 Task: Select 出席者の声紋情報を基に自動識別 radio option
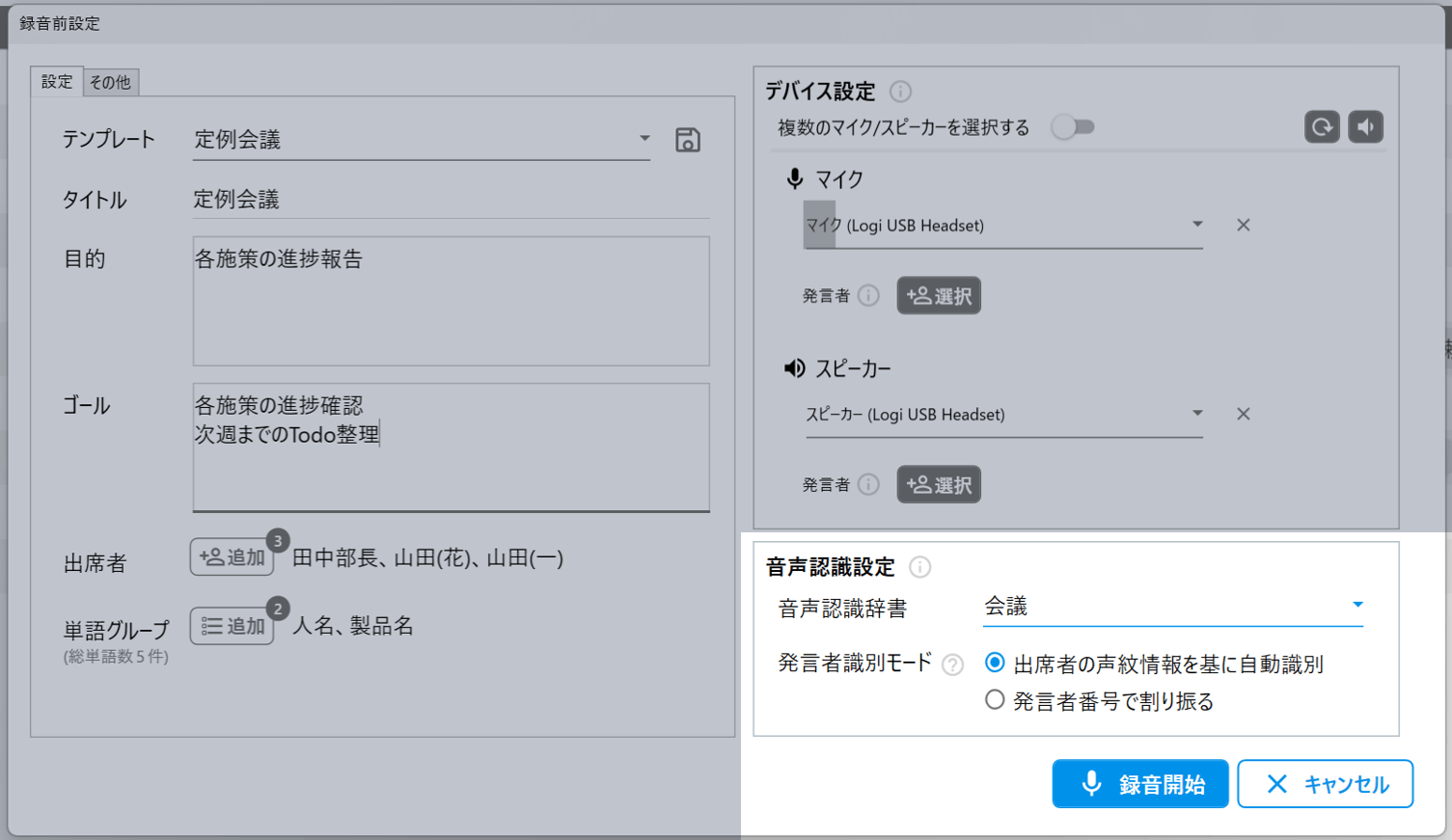(x=995, y=664)
